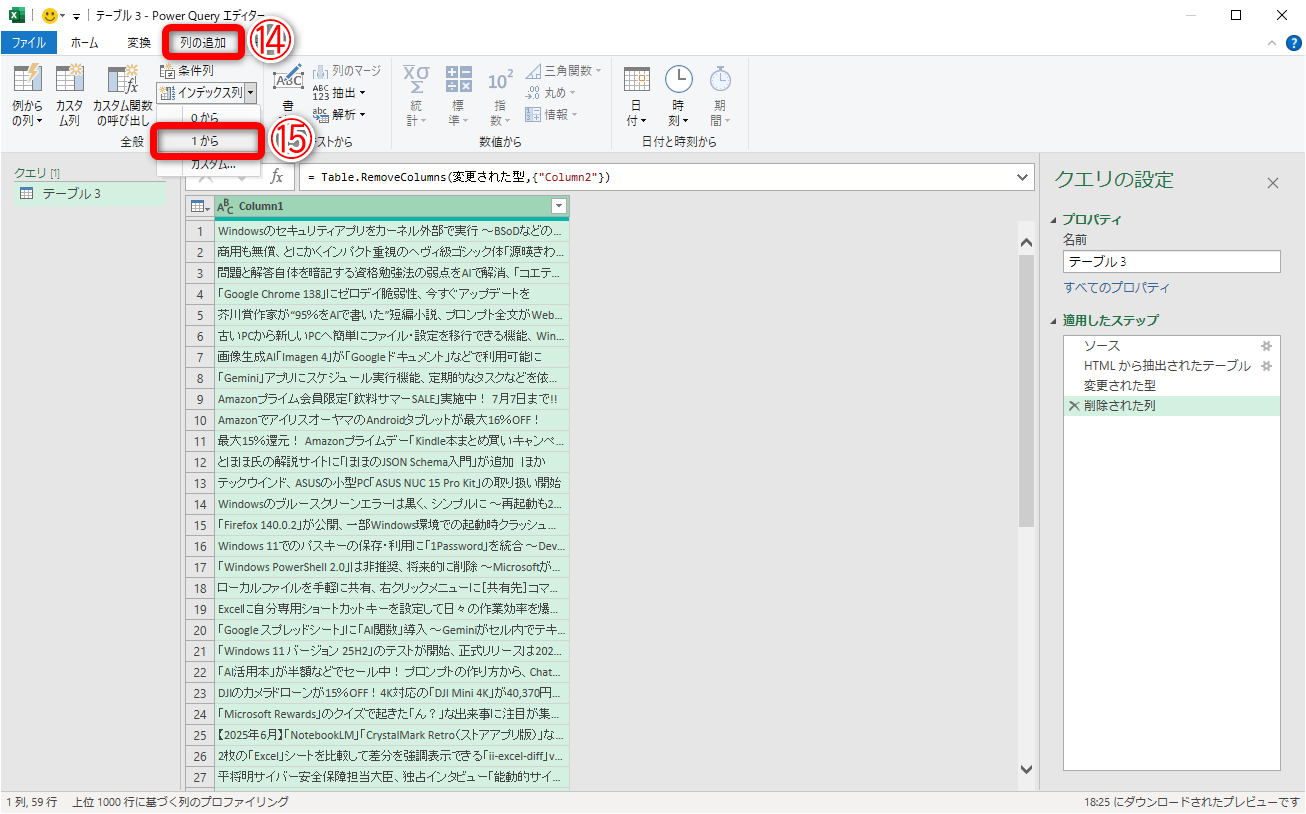Screen dimensions: 1306x814
Task: Switch to the ホーム ribbon tab
Action: (84, 42)
